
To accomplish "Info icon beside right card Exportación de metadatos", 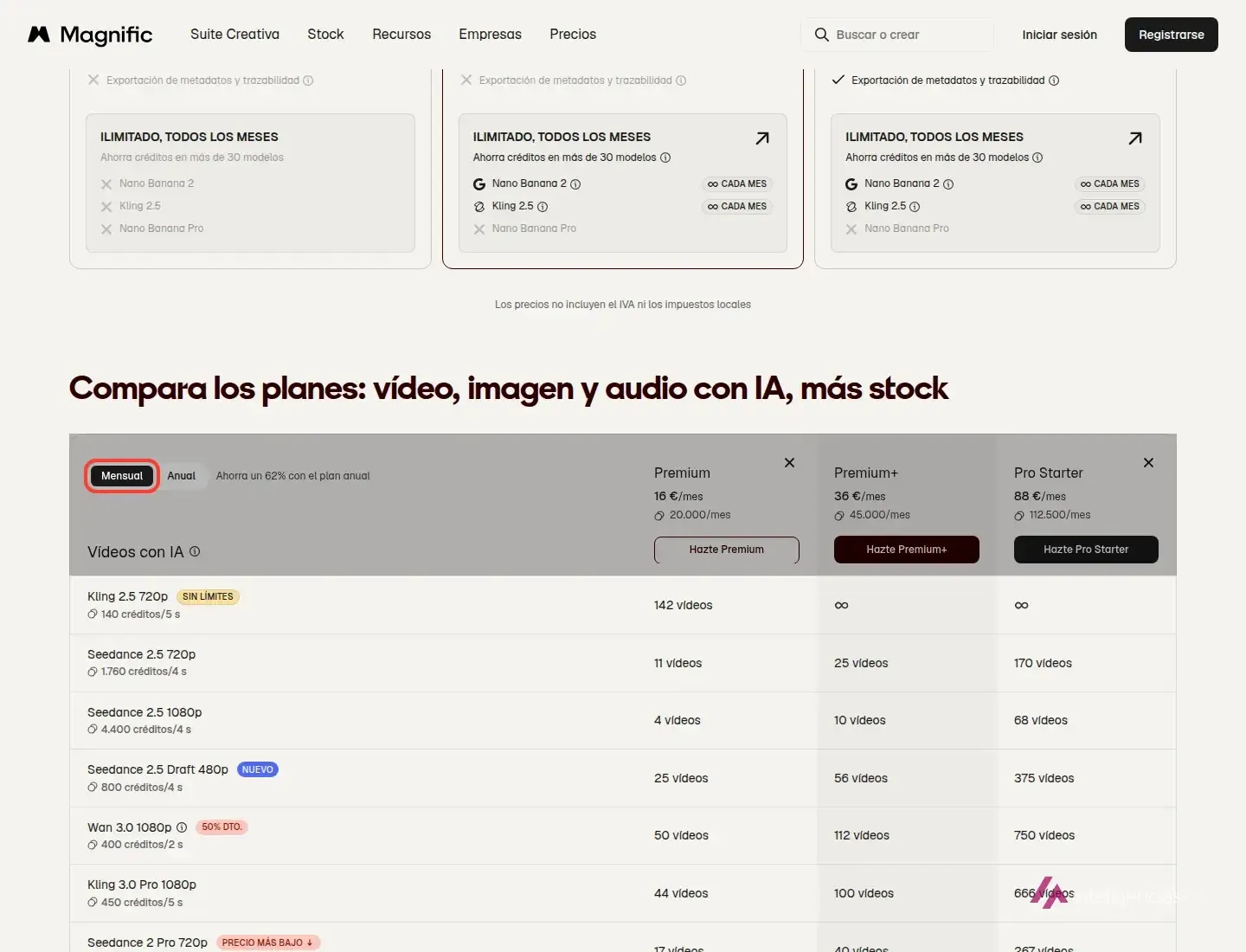I will pyautogui.click(x=1054, y=80).
